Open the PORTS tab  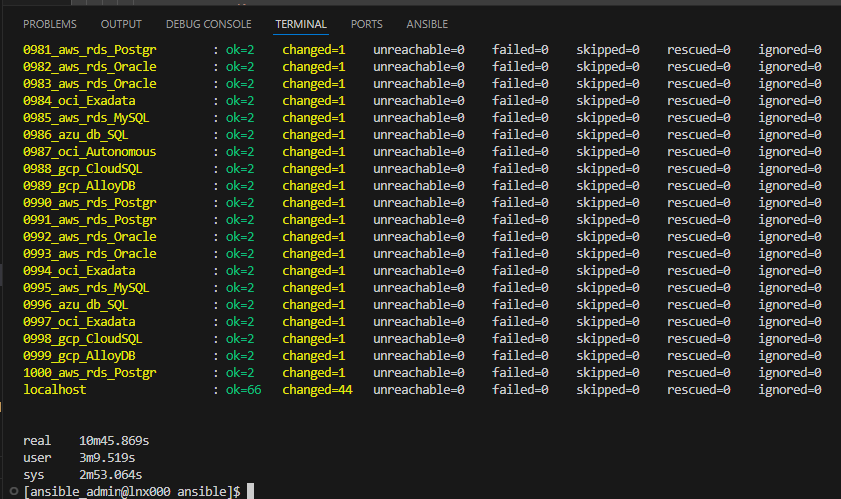click(366, 24)
